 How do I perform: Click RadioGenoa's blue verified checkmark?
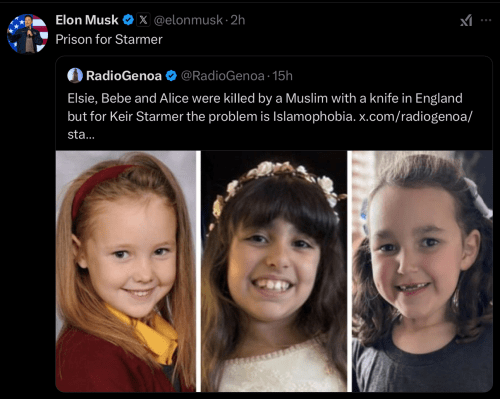point(171,76)
